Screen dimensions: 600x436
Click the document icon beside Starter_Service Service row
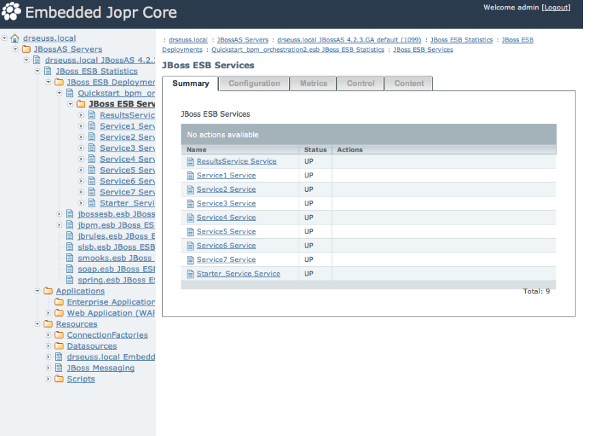click(189, 273)
